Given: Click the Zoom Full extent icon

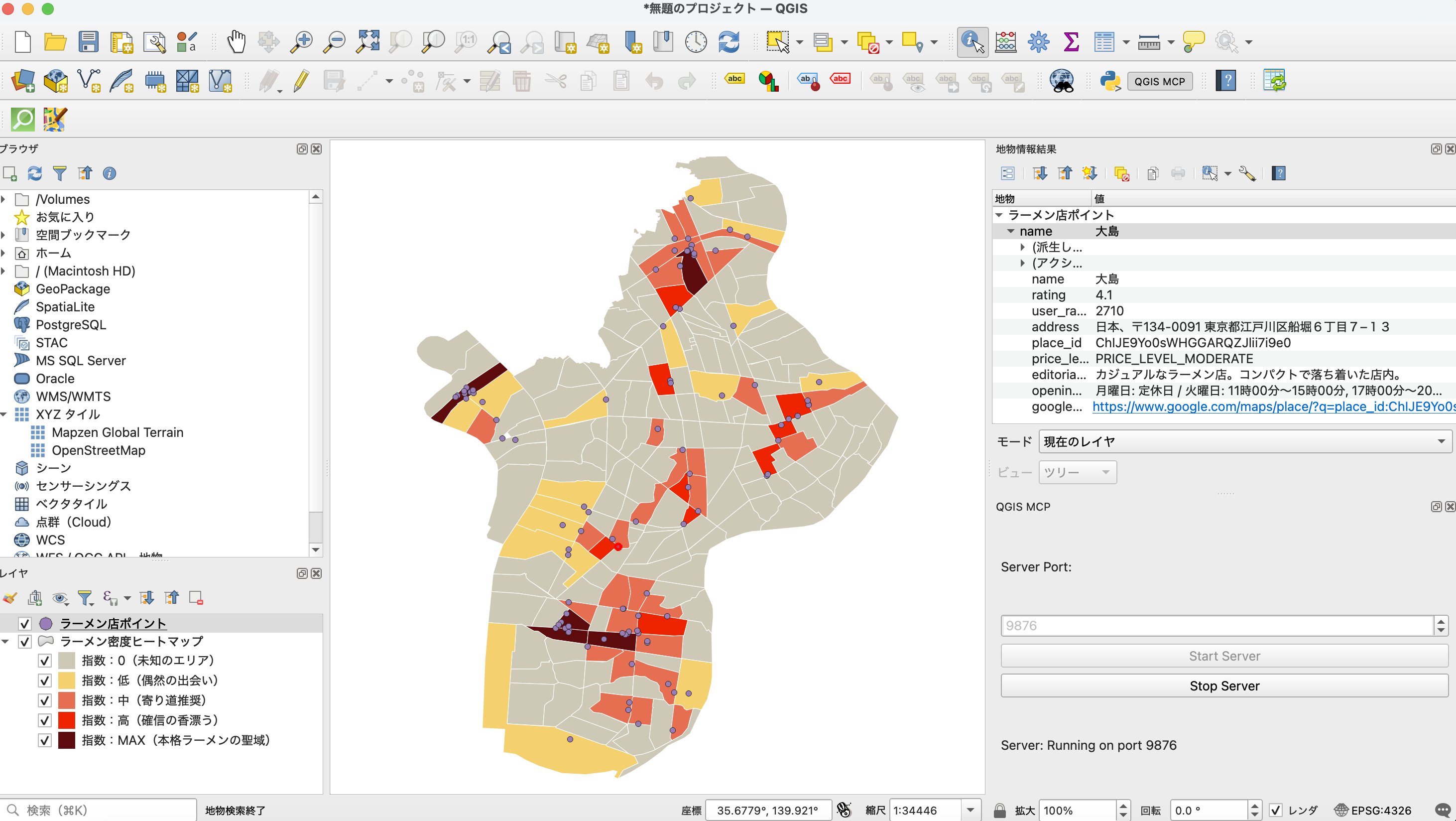Looking at the screenshot, I should tap(367, 42).
